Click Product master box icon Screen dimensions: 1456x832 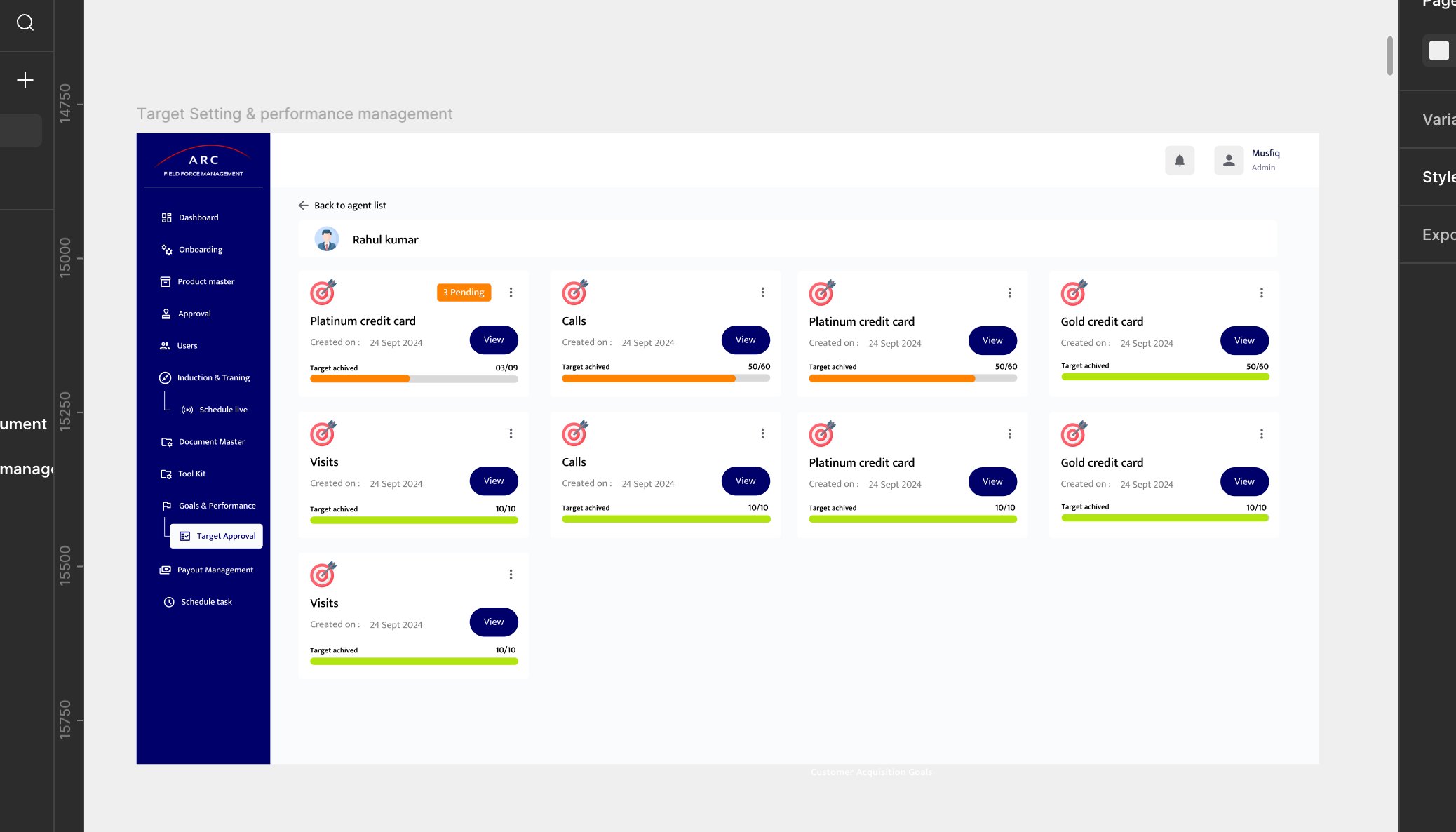click(166, 281)
